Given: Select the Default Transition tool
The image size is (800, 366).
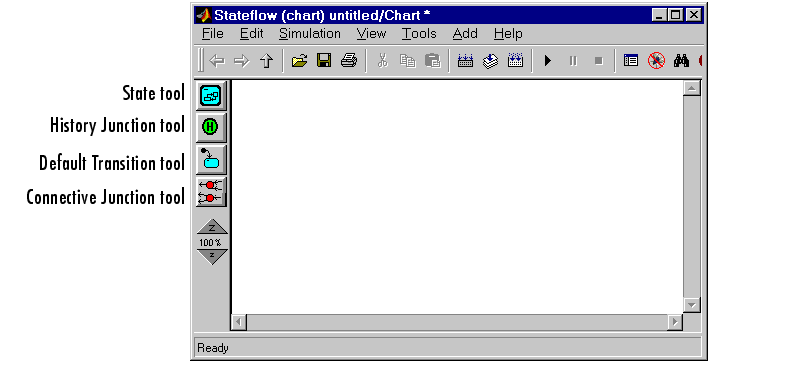Looking at the screenshot, I should [210, 159].
